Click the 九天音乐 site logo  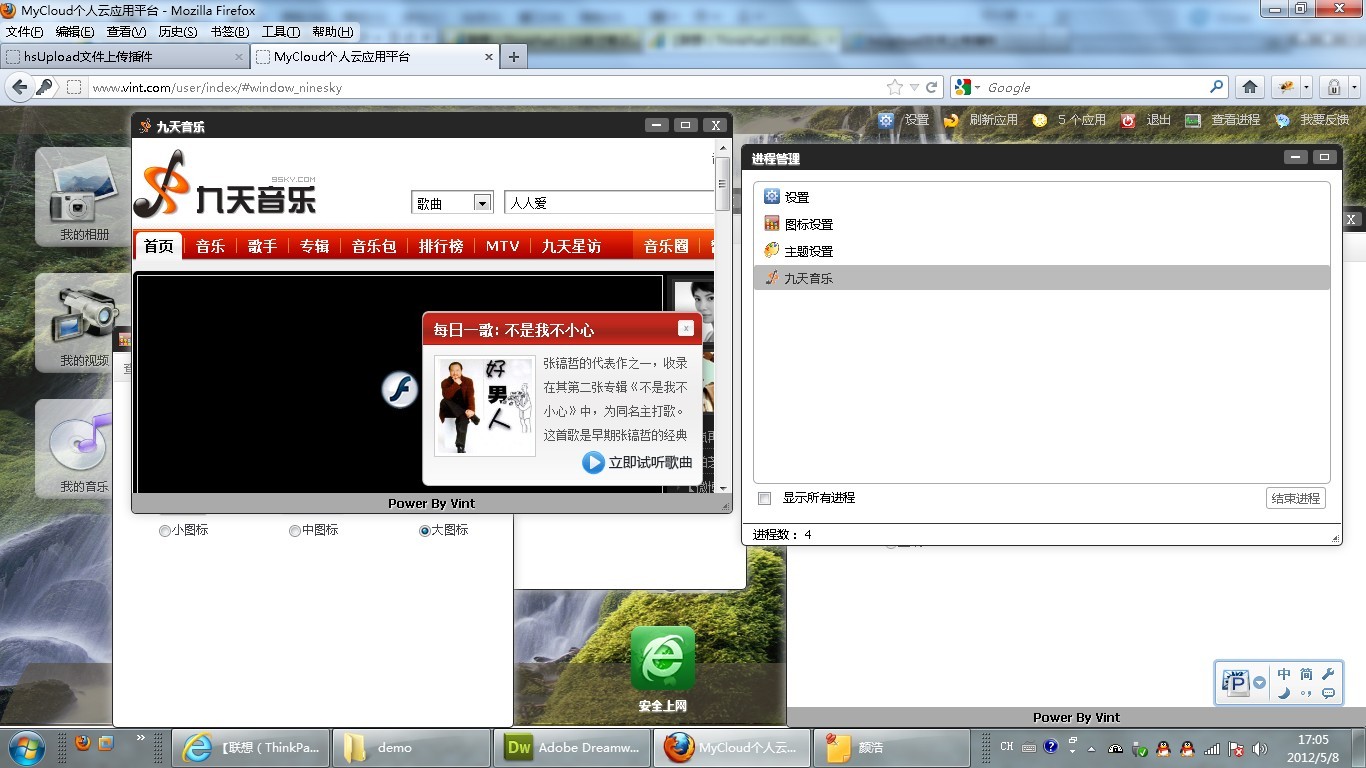tap(226, 184)
